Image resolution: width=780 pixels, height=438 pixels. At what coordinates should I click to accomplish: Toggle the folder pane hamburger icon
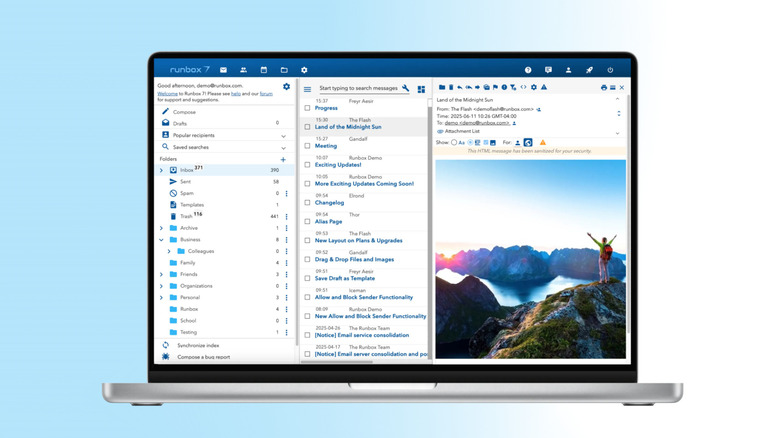(x=307, y=89)
